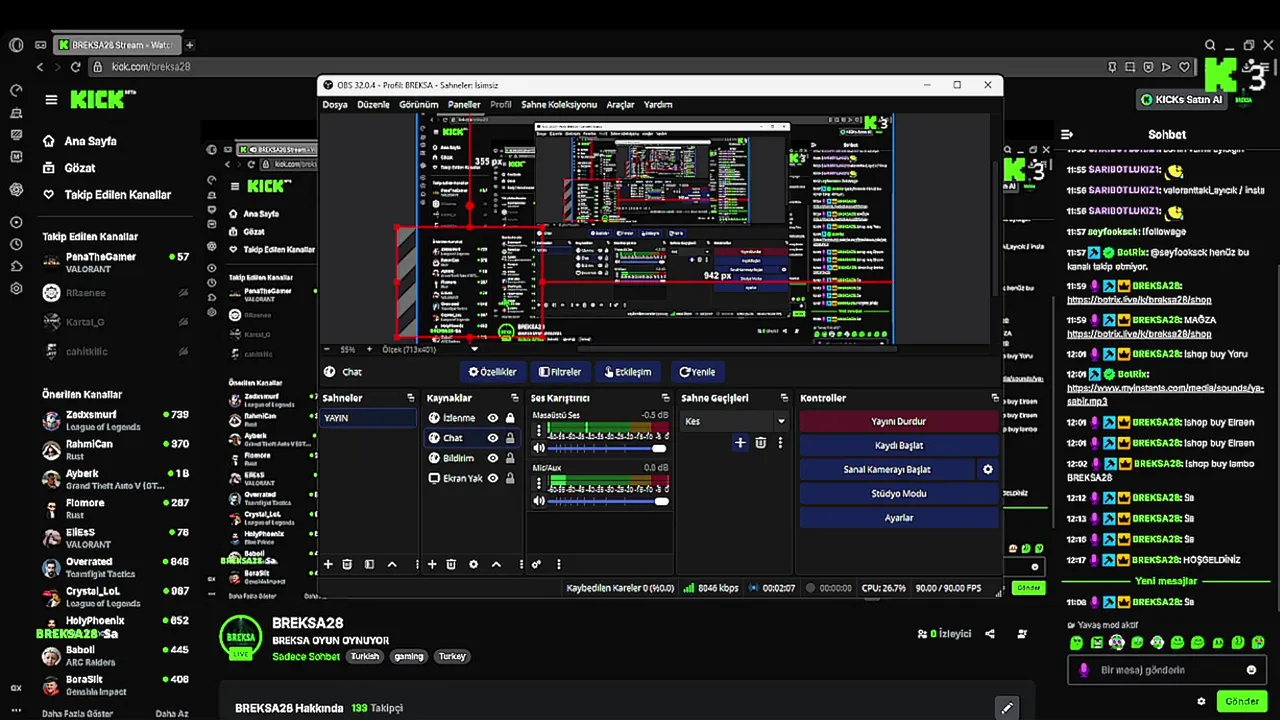Adjust Masaüstü Ses volume slider
This screenshot has width=1280, height=720.
click(x=608, y=448)
